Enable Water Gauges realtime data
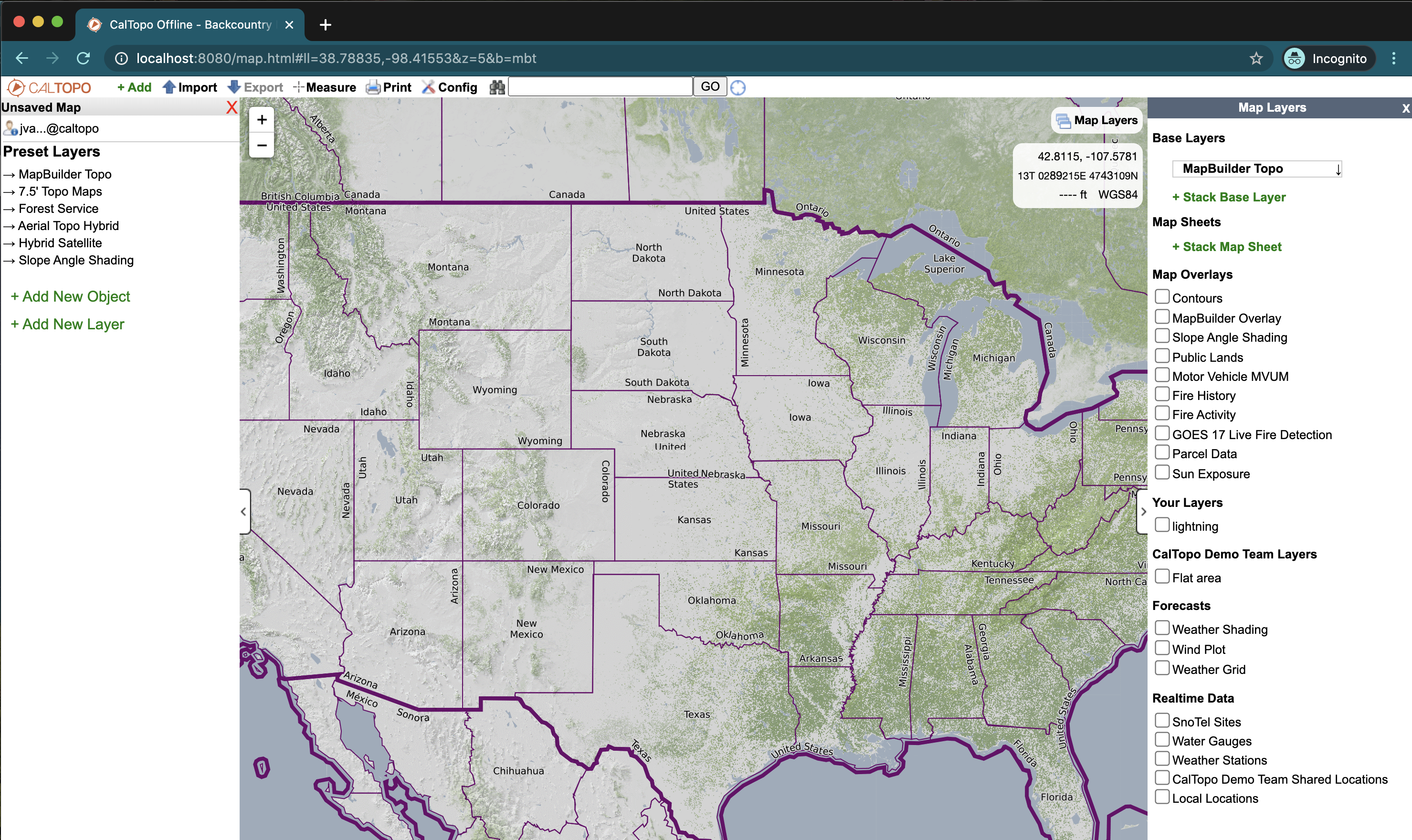This screenshot has height=840, width=1412. (x=1162, y=739)
